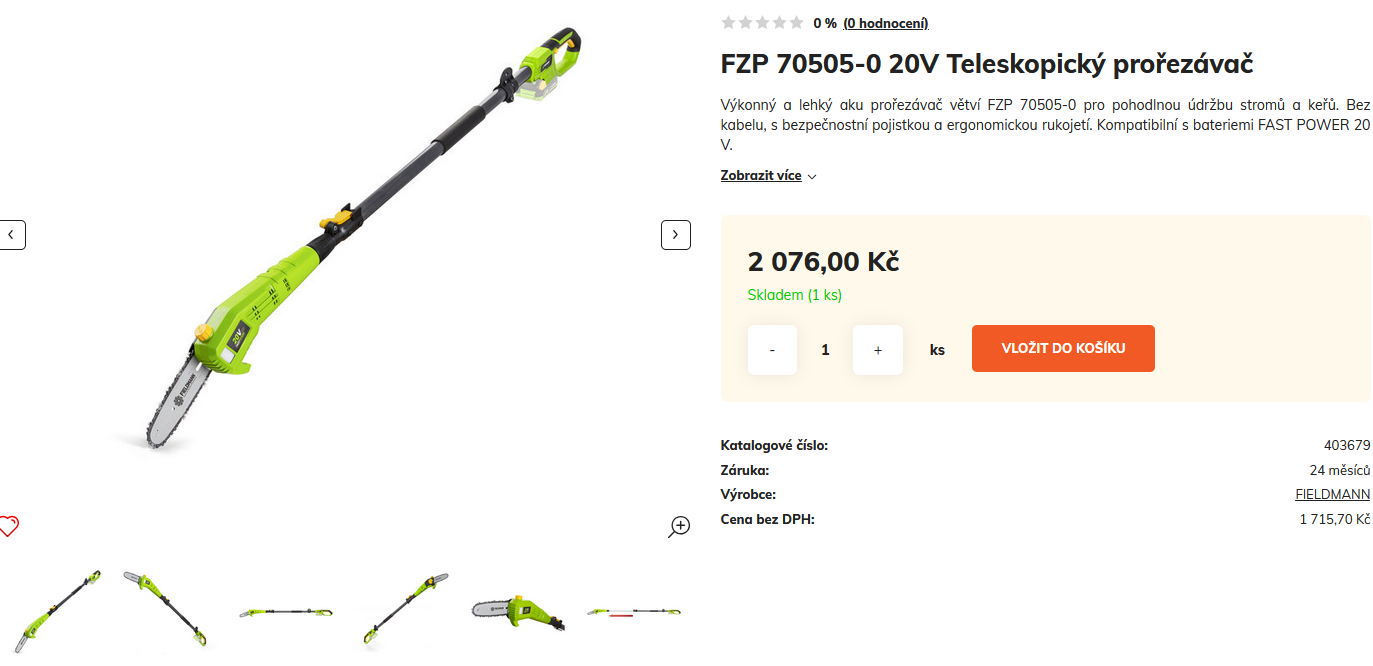Click the chevron next to Zobrazit více
Viewport: 1373px width, 666px height.
coord(812,177)
